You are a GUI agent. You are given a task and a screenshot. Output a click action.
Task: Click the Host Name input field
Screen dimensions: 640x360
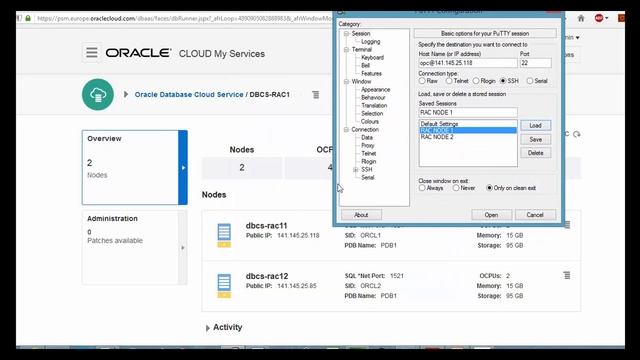tap(468, 63)
